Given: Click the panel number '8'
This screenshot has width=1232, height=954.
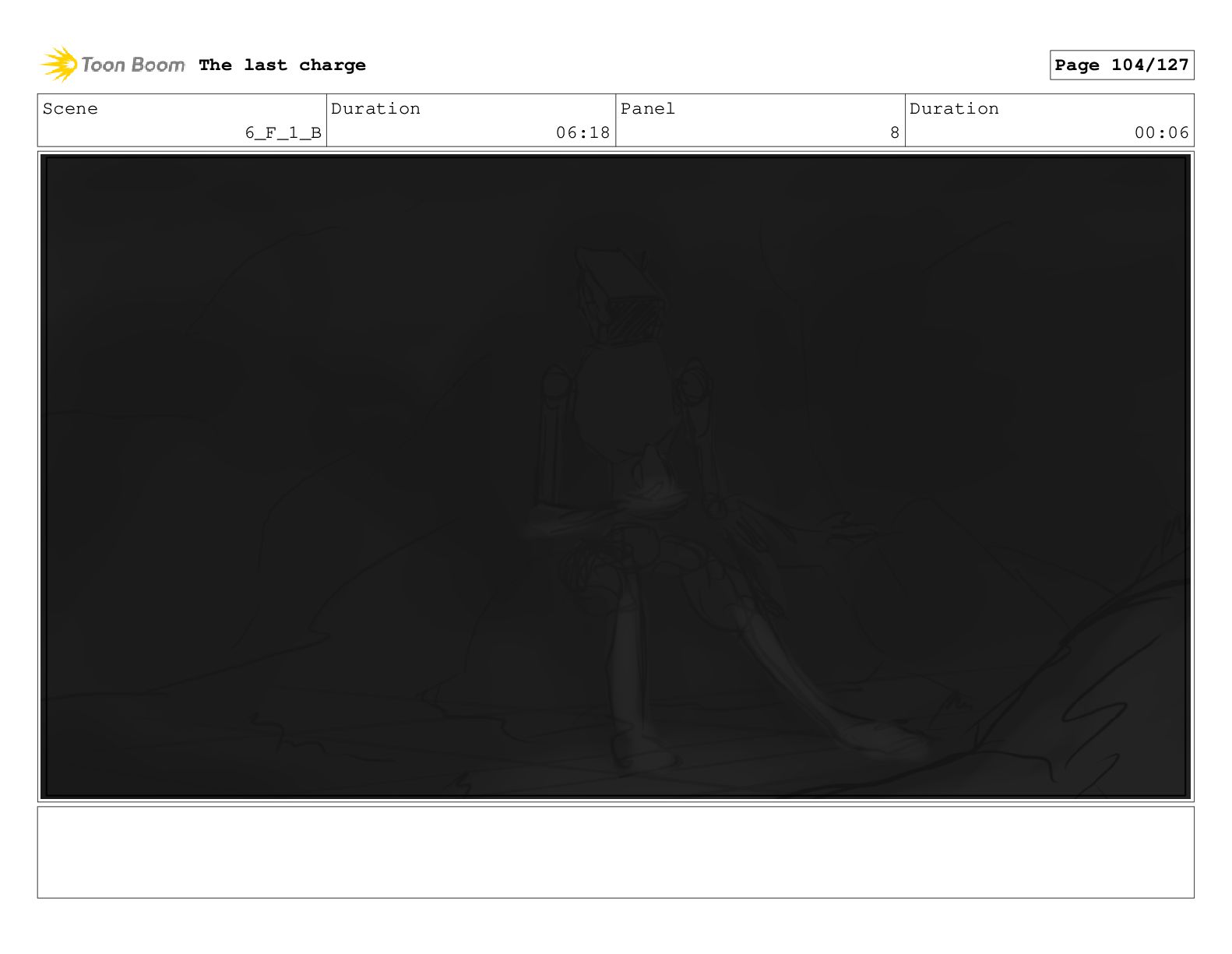Looking at the screenshot, I should (895, 133).
